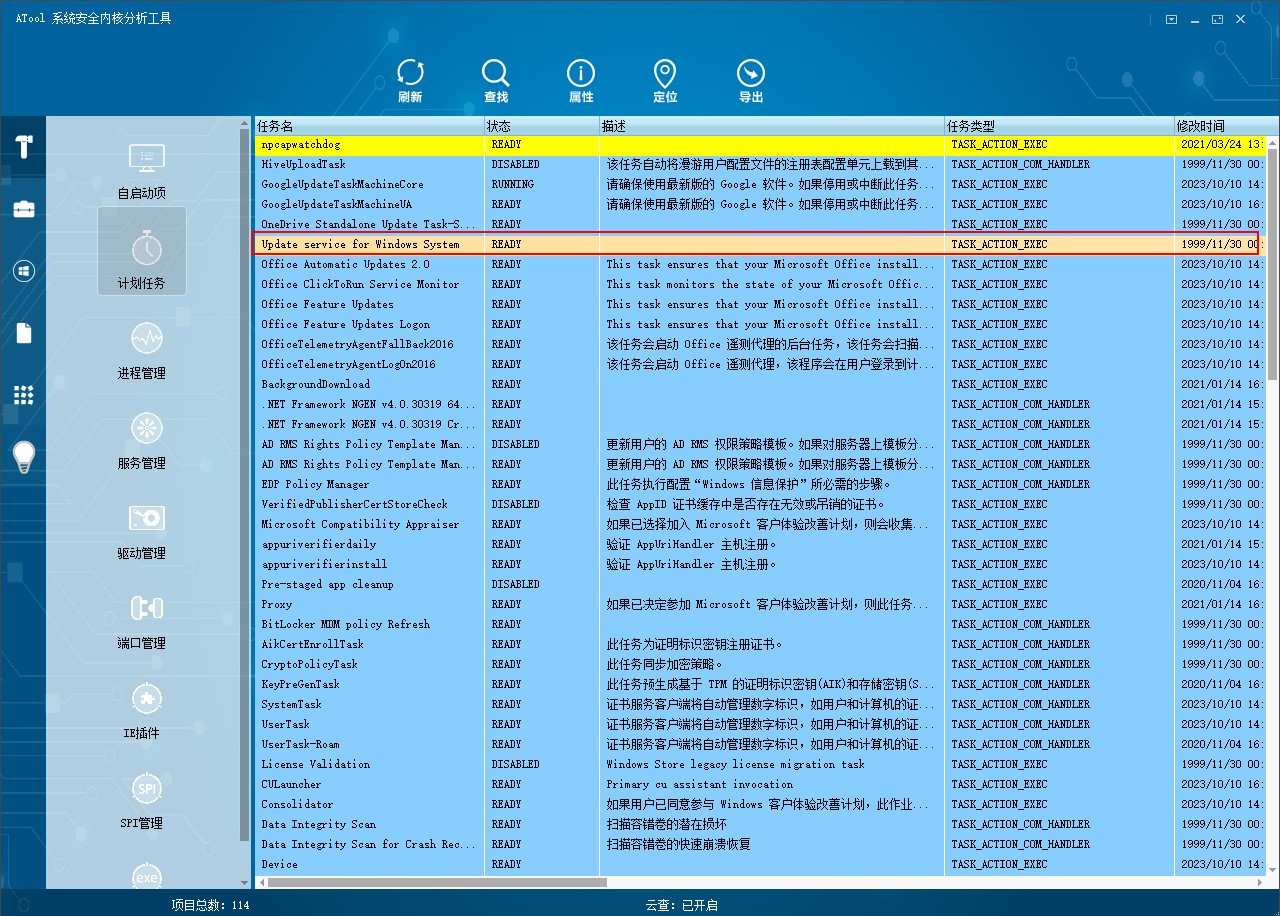This screenshot has width=1280, height=916.
Task: Select the appuriverifierdaily row
Action: [x=761, y=544]
